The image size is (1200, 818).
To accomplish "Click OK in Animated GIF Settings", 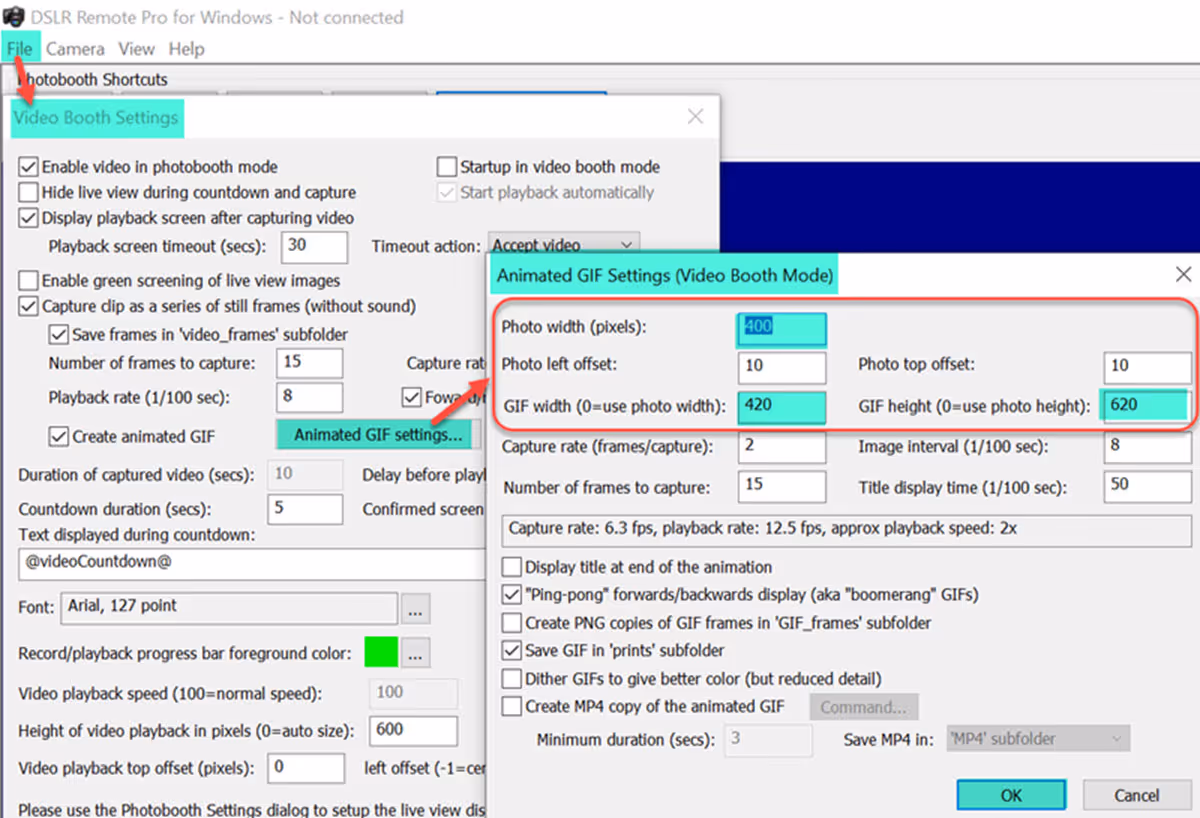I will click(1011, 796).
